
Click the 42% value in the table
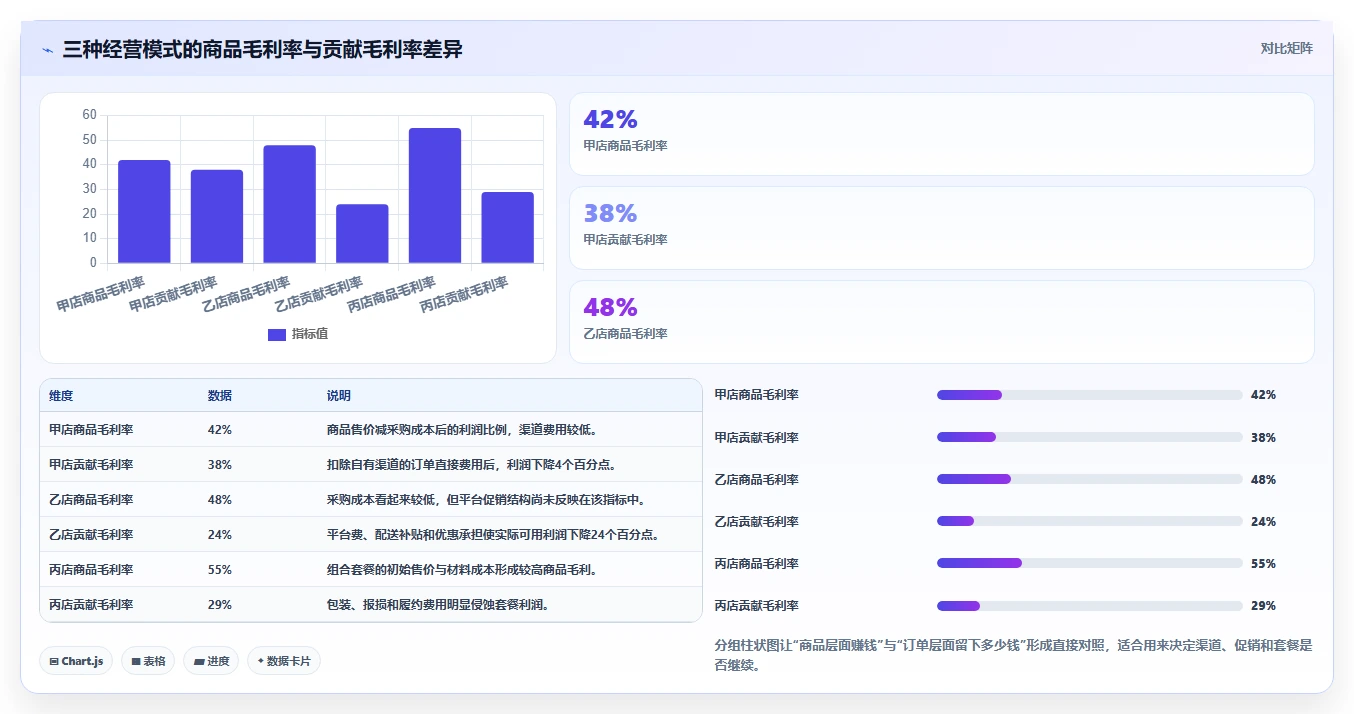coord(220,429)
